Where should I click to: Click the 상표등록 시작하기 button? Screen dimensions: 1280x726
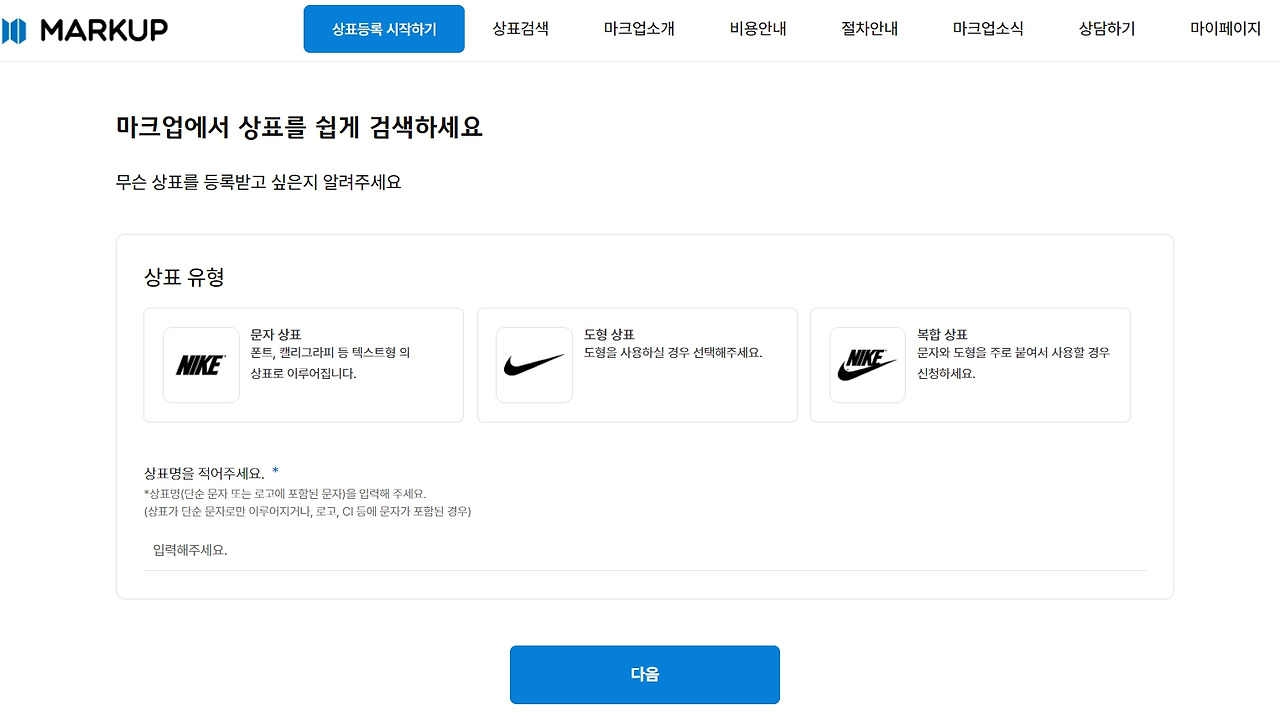[384, 29]
